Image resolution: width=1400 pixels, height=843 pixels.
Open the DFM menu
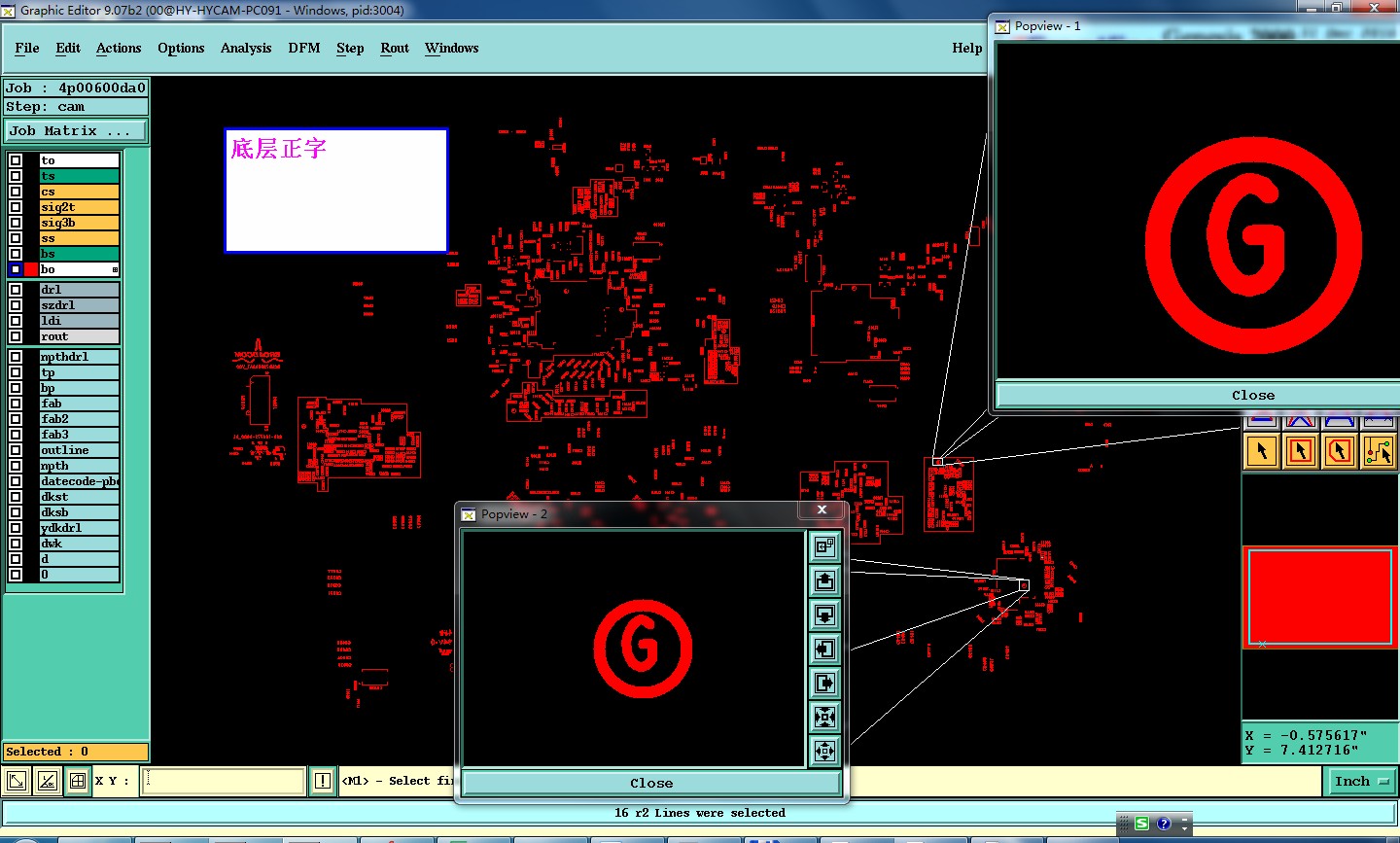[x=304, y=48]
